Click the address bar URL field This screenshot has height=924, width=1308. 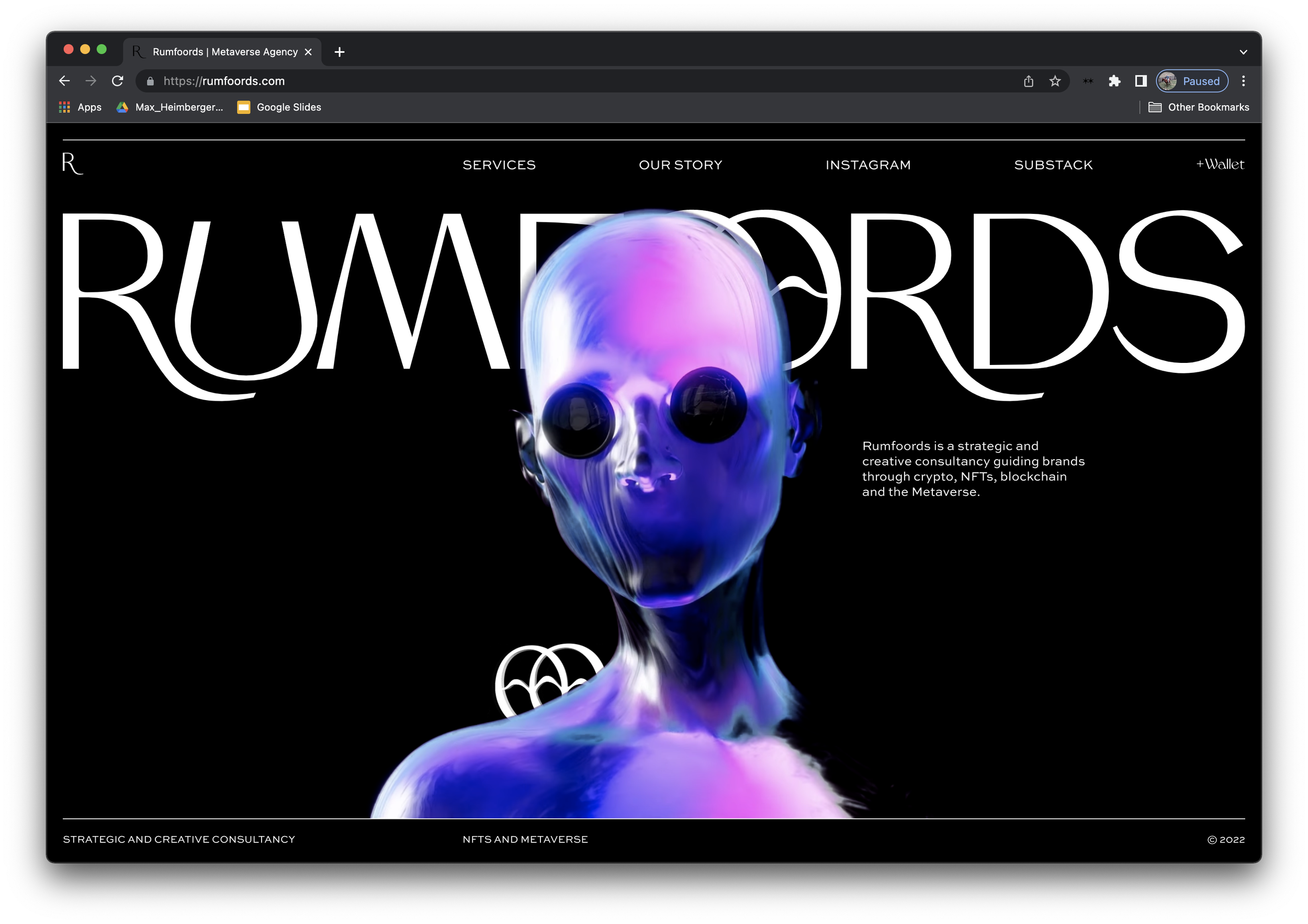coord(513,81)
